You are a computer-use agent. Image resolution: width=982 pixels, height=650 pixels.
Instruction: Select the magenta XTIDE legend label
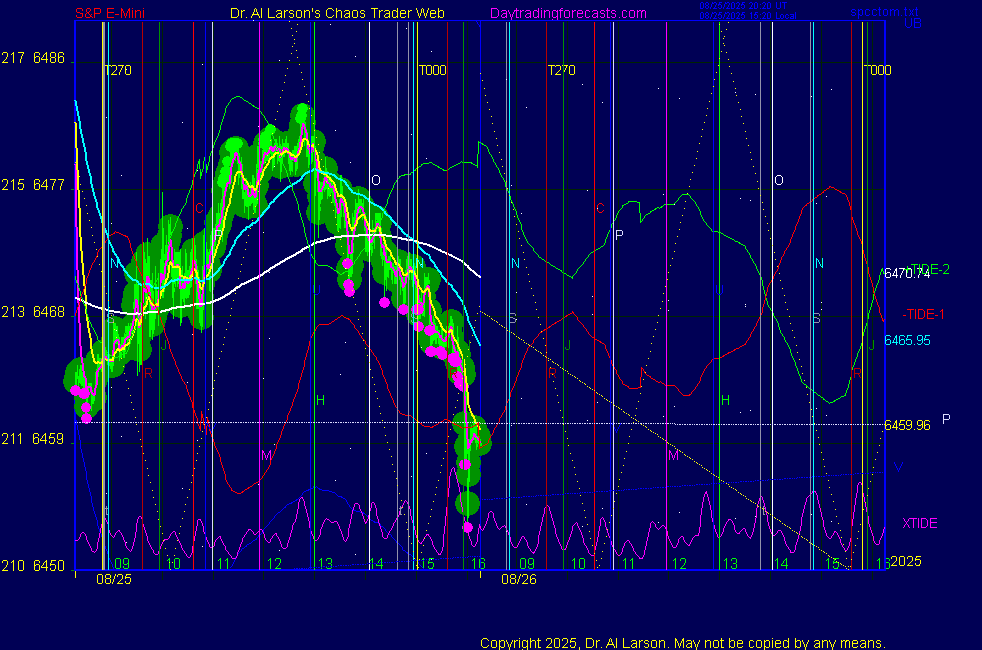click(920, 523)
